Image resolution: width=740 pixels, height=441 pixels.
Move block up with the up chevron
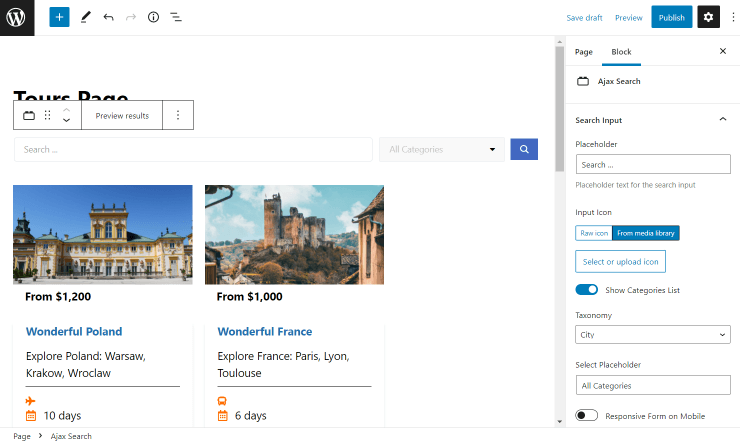pyautogui.click(x=67, y=110)
